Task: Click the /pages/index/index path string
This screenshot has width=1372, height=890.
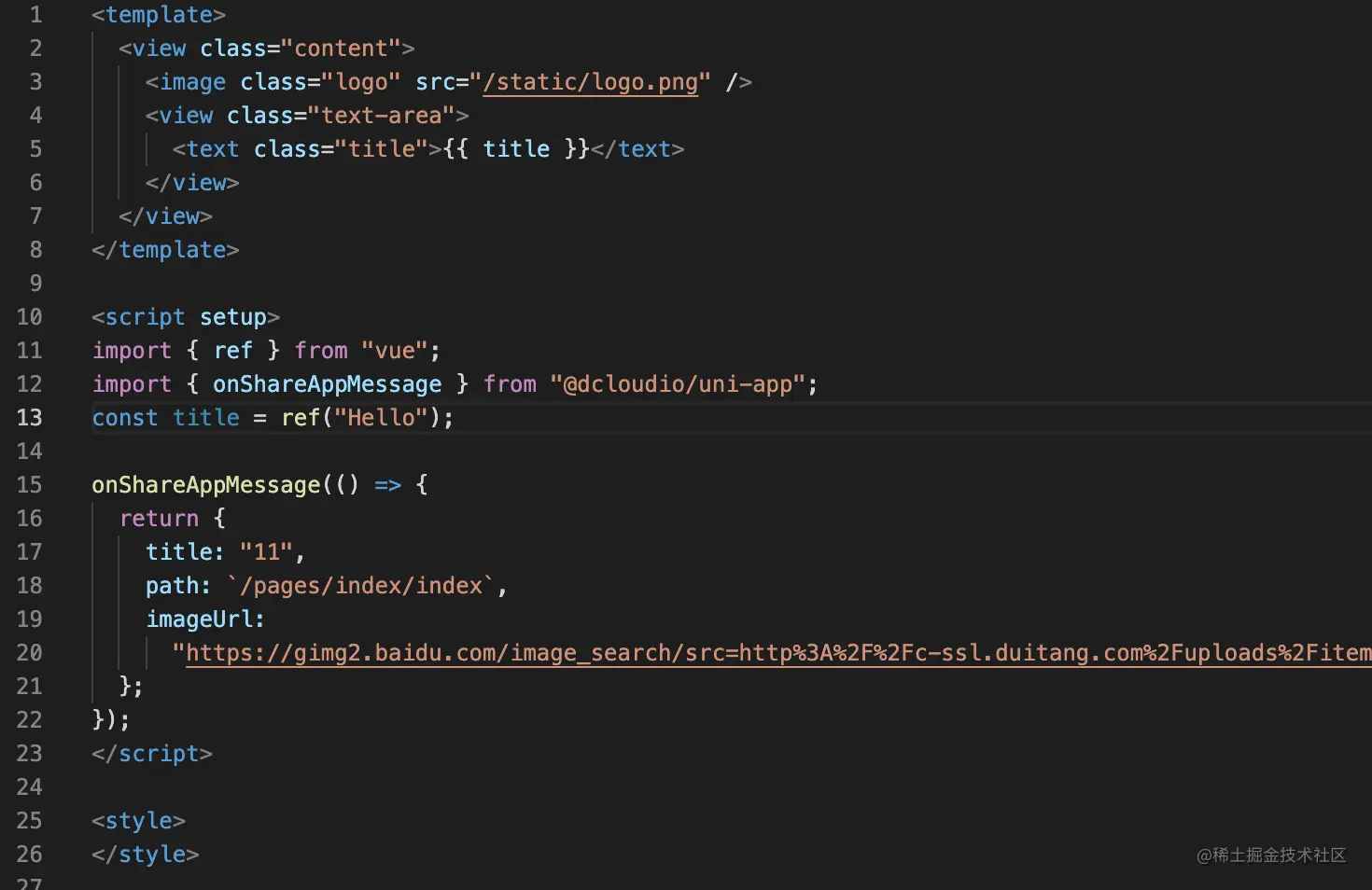Action: (x=361, y=586)
